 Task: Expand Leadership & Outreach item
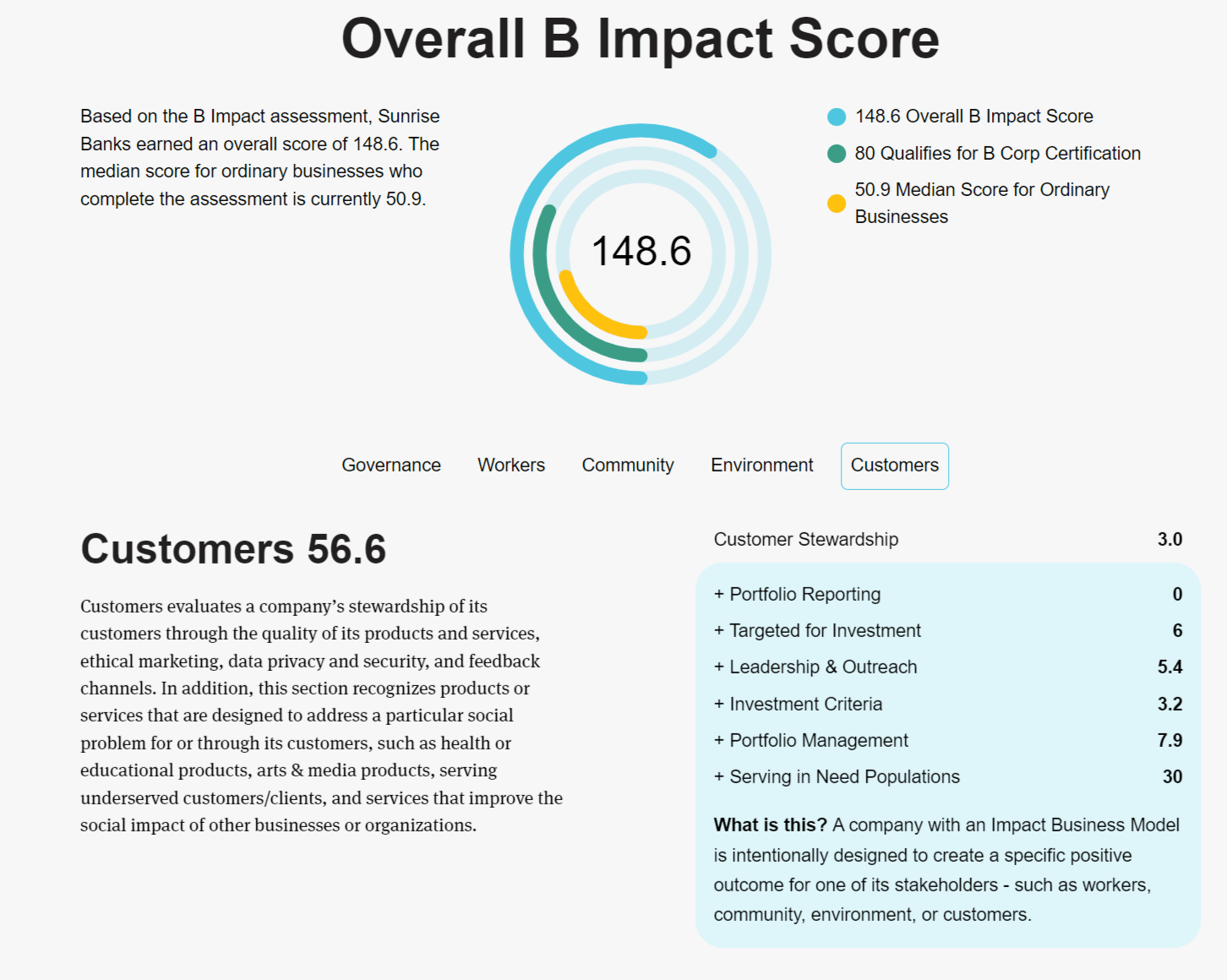[815, 667]
